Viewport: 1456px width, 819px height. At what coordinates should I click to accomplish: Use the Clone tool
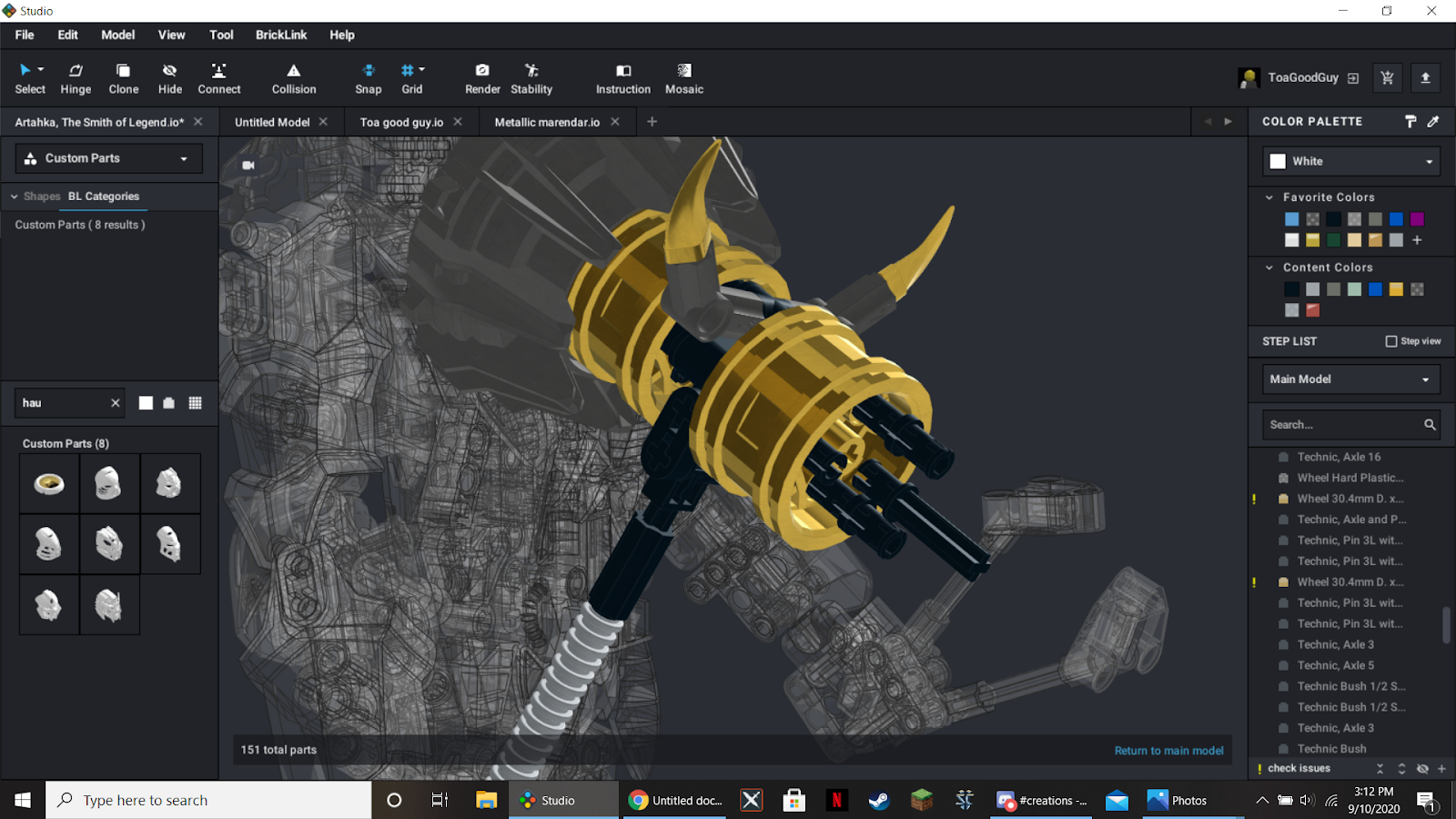point(123,78)
